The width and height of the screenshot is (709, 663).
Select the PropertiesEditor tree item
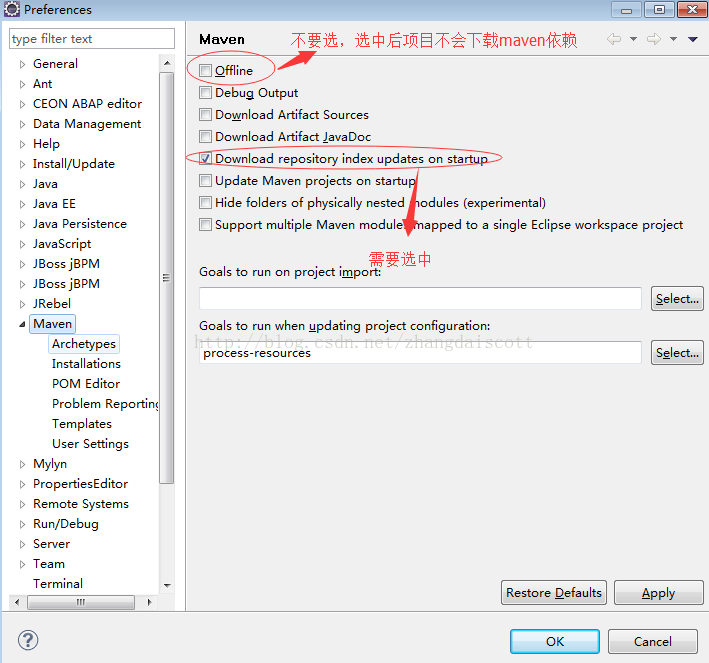[x=80, y=483]
